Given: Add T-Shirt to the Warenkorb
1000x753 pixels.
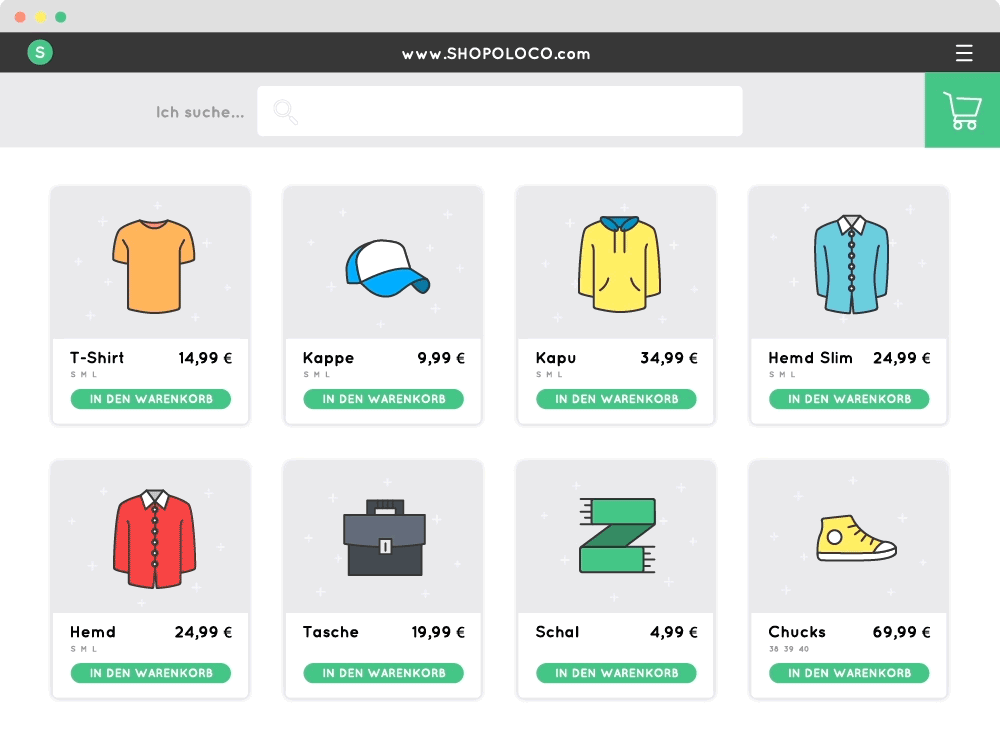Looking at the screenshot, I should (x=150, y=399).
